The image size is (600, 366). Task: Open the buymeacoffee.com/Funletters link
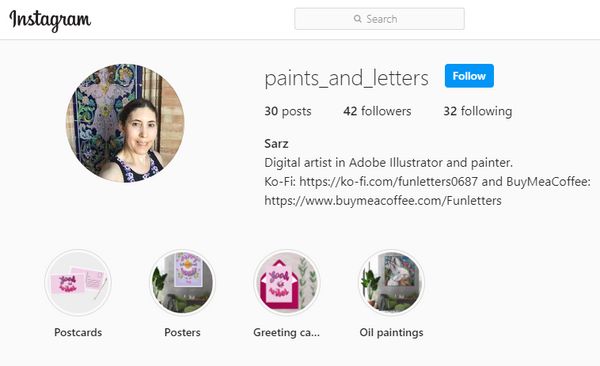pos(383,201)
